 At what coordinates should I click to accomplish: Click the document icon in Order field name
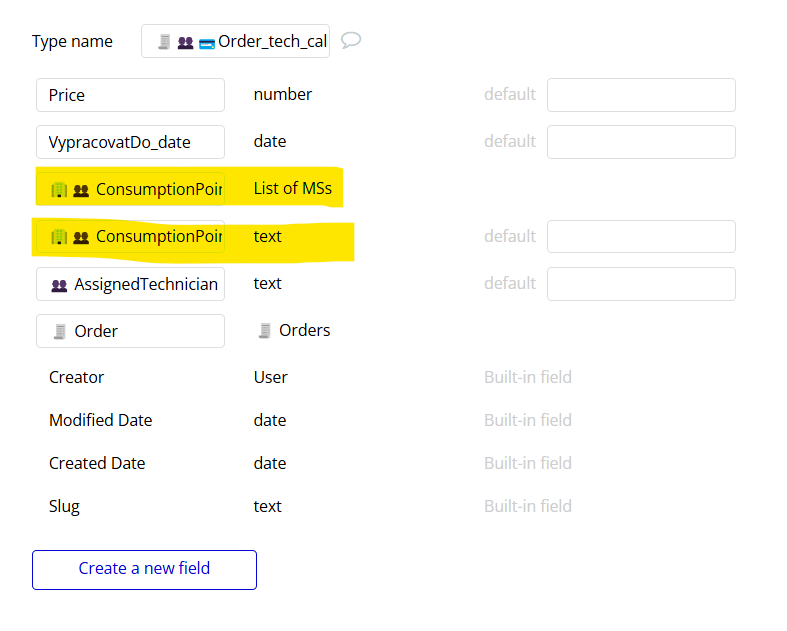point(60,331)
